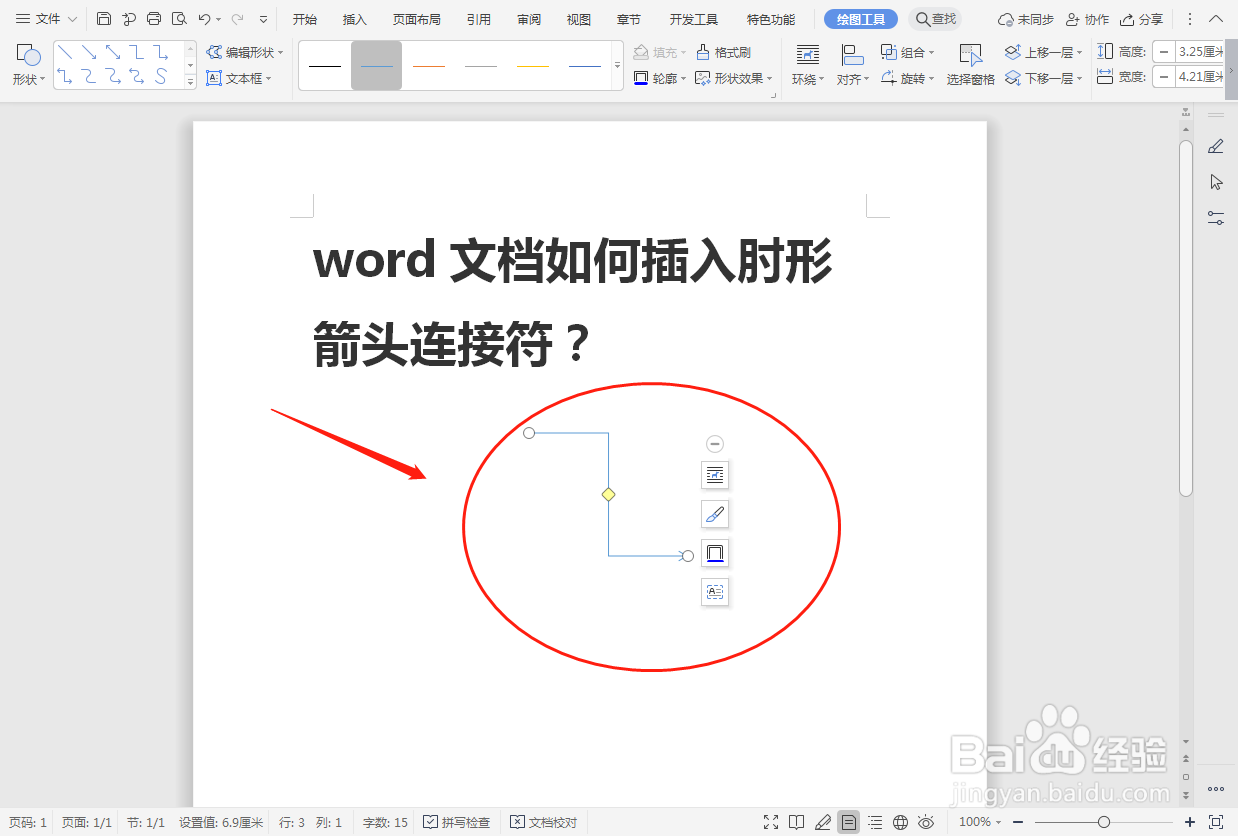Image resolution: width=1238 pixels, height=836 pixels.
Task: Select the S-shaped curve connector
Action: [161, 76]
